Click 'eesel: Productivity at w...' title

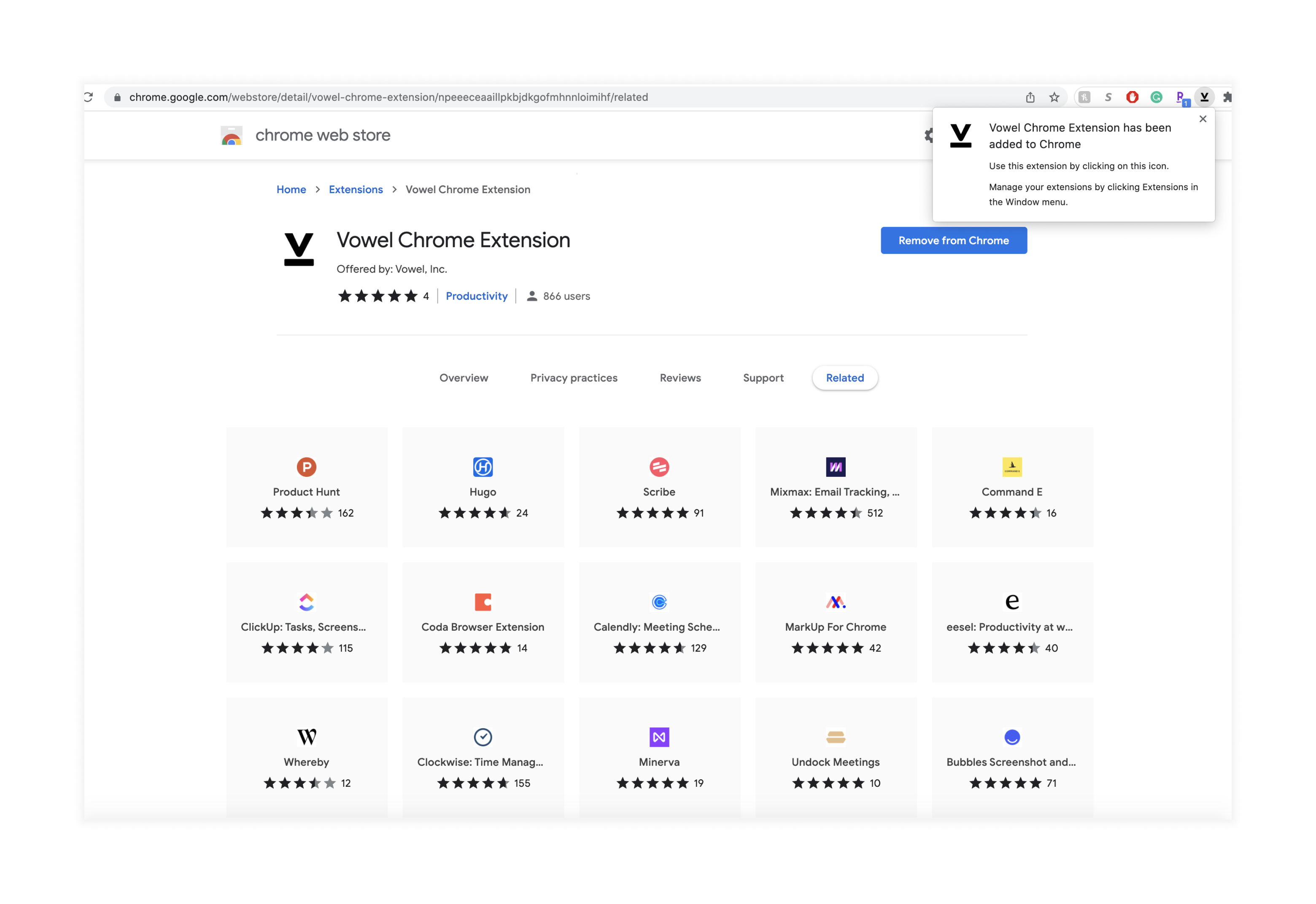pyautogui.click(x=1009, y=627)
